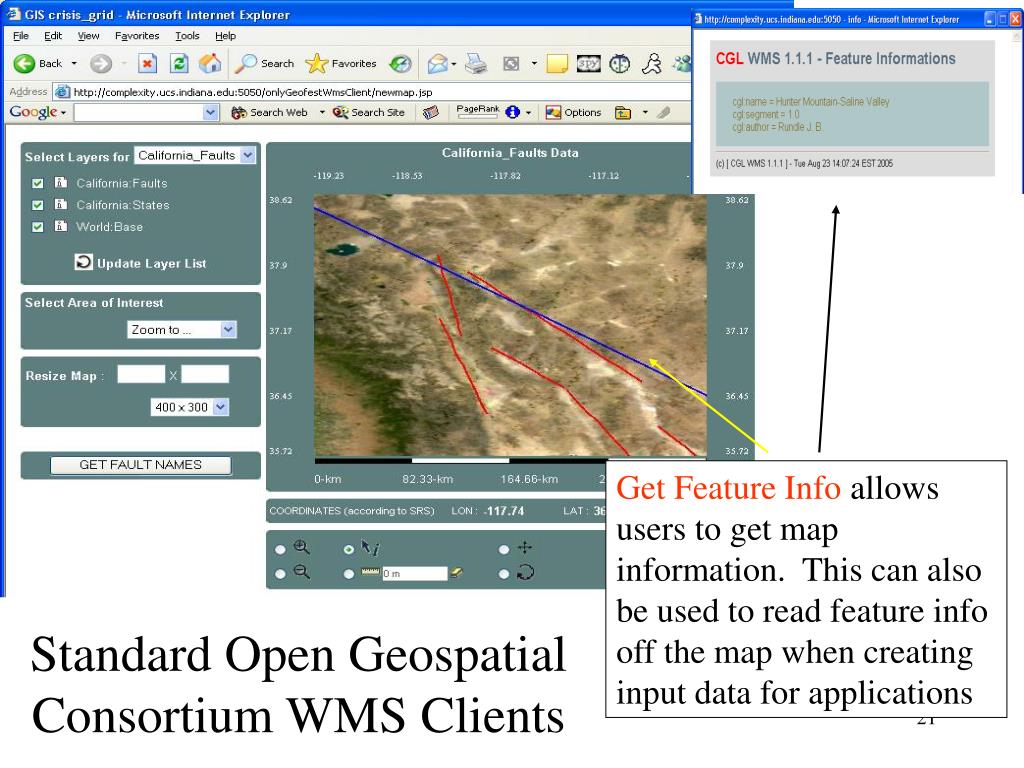The width and height of the screenshot is (1024, 768).
Task: Click the Google toolbar up-folder icon
Action: pos(623,112)
